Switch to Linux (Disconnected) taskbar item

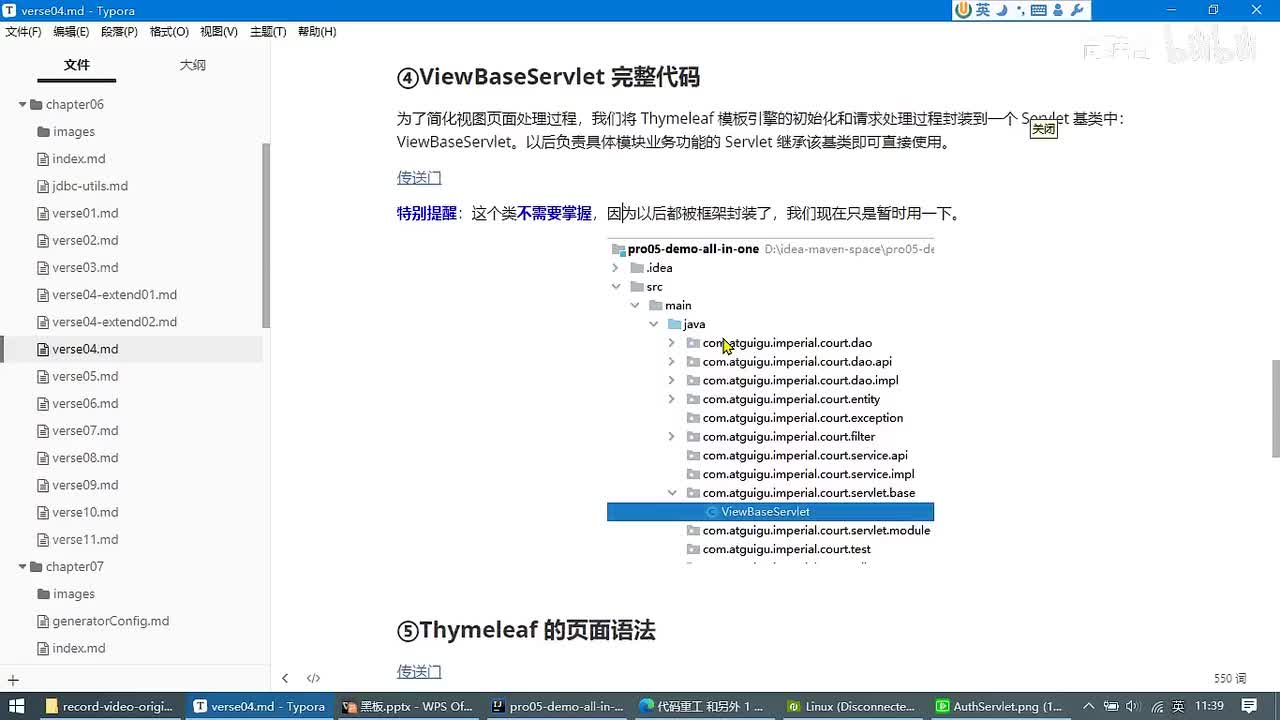(853, 706)
